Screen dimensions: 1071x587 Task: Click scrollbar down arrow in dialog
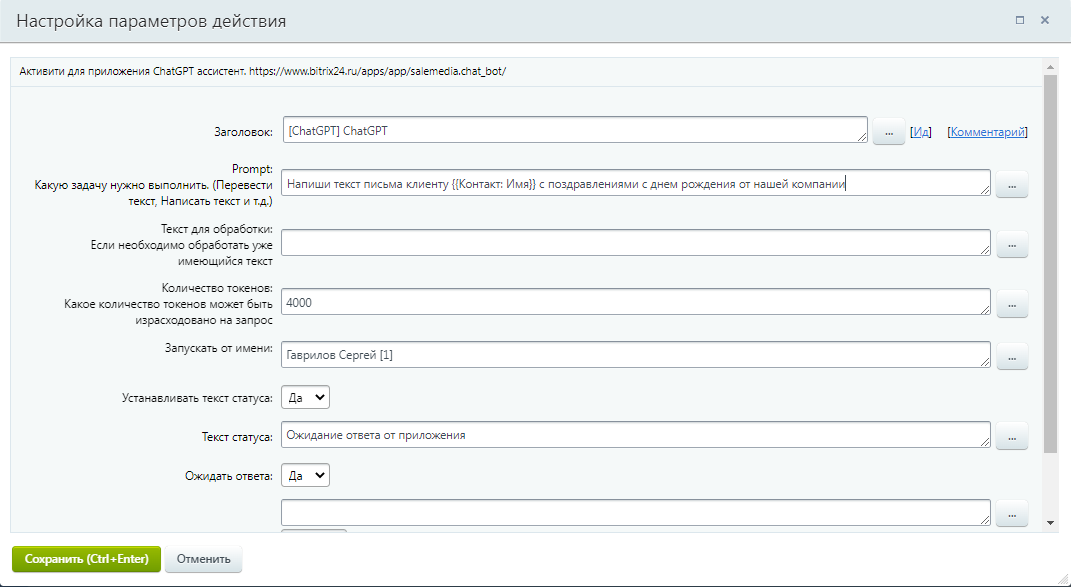[x=1049, y=522]
